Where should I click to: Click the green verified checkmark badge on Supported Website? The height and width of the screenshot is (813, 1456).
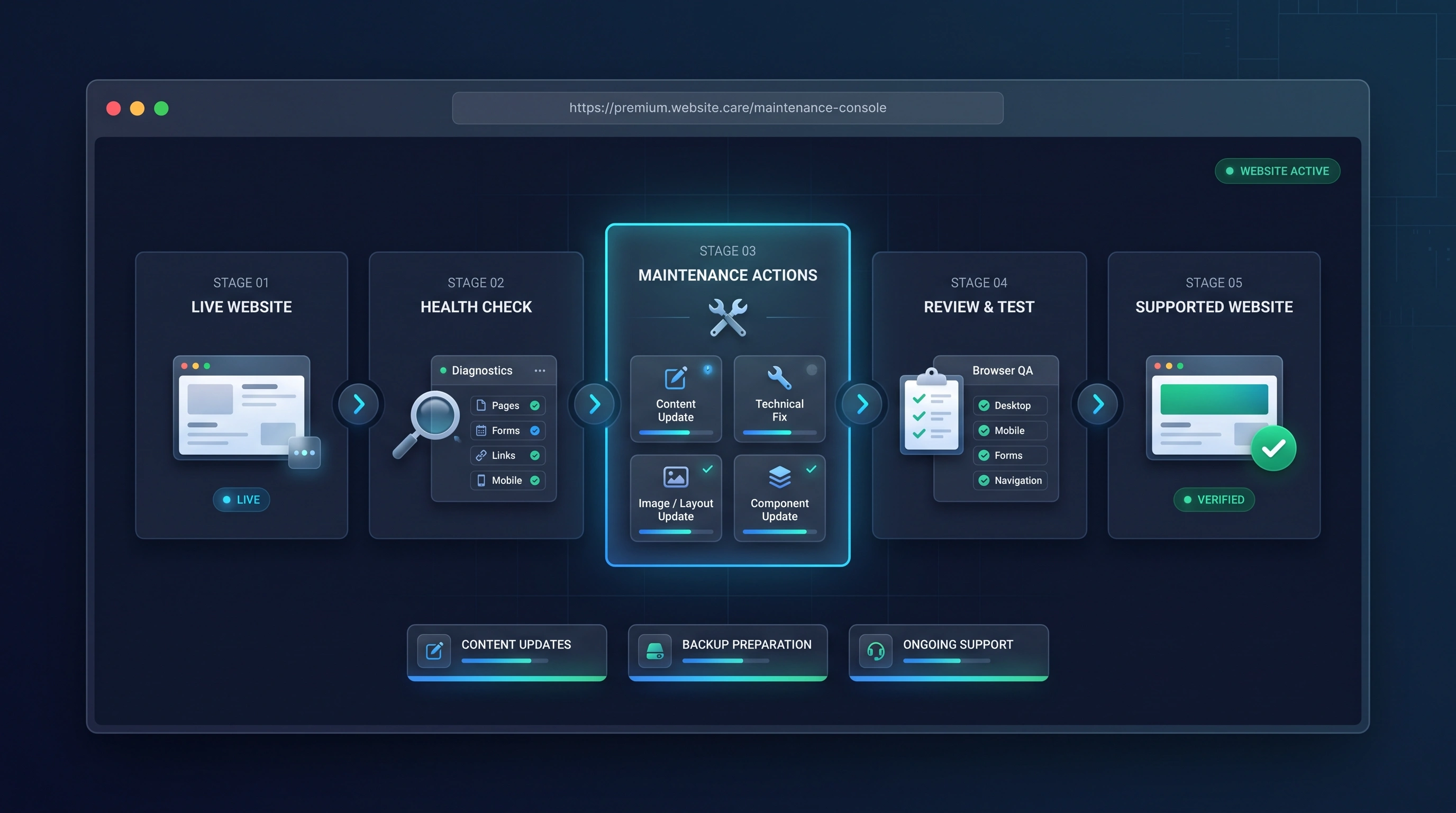[1273, 448]
